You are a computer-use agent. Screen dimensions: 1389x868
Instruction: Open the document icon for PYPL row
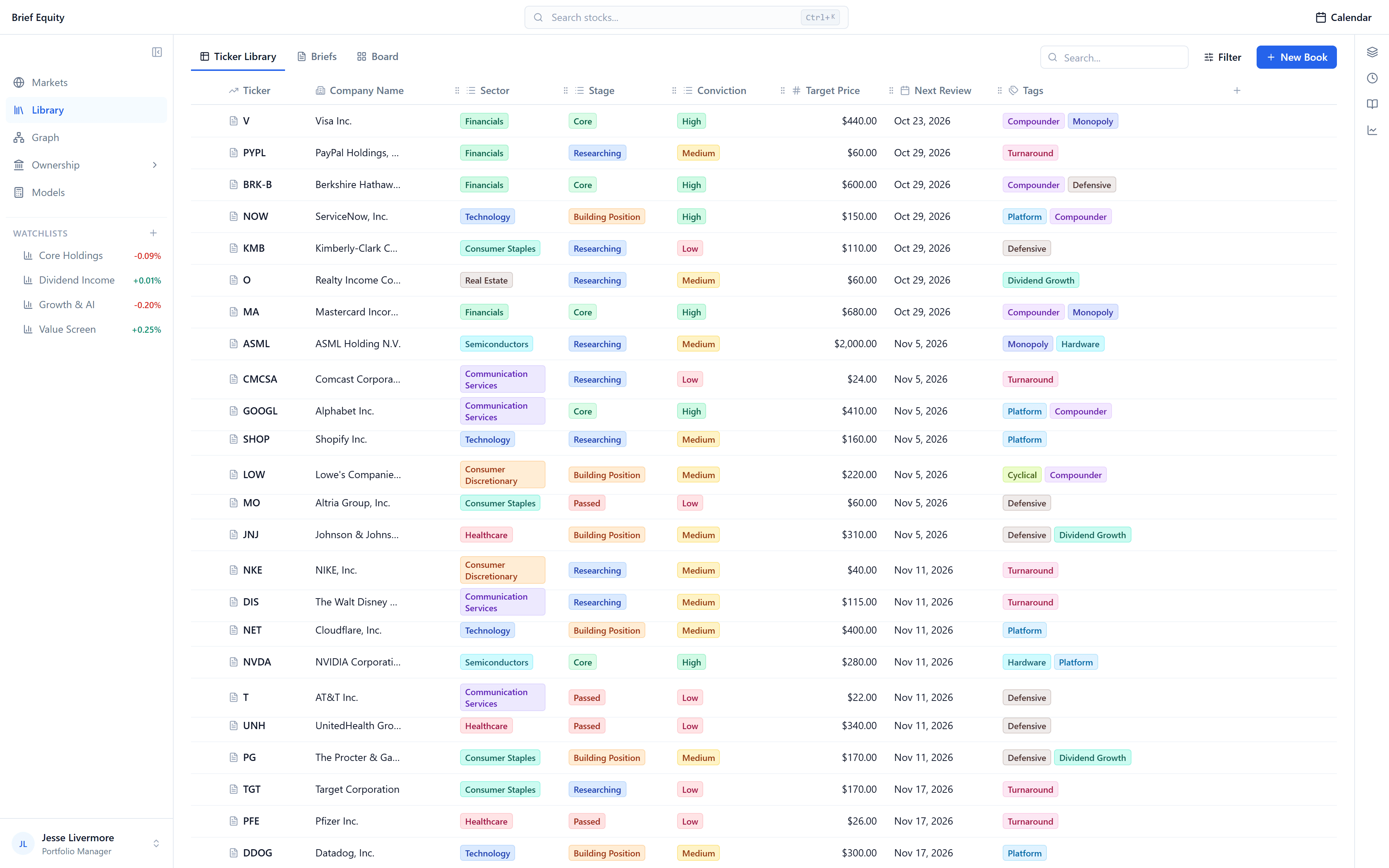point(234,153)
